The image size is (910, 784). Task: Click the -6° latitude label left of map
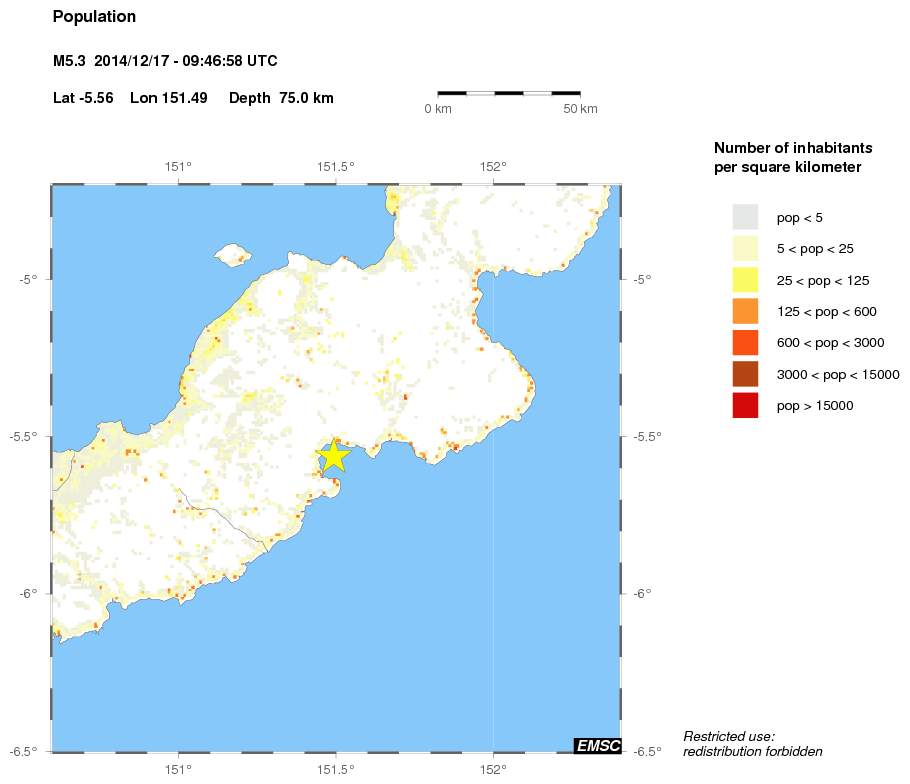tap(28, 593)
